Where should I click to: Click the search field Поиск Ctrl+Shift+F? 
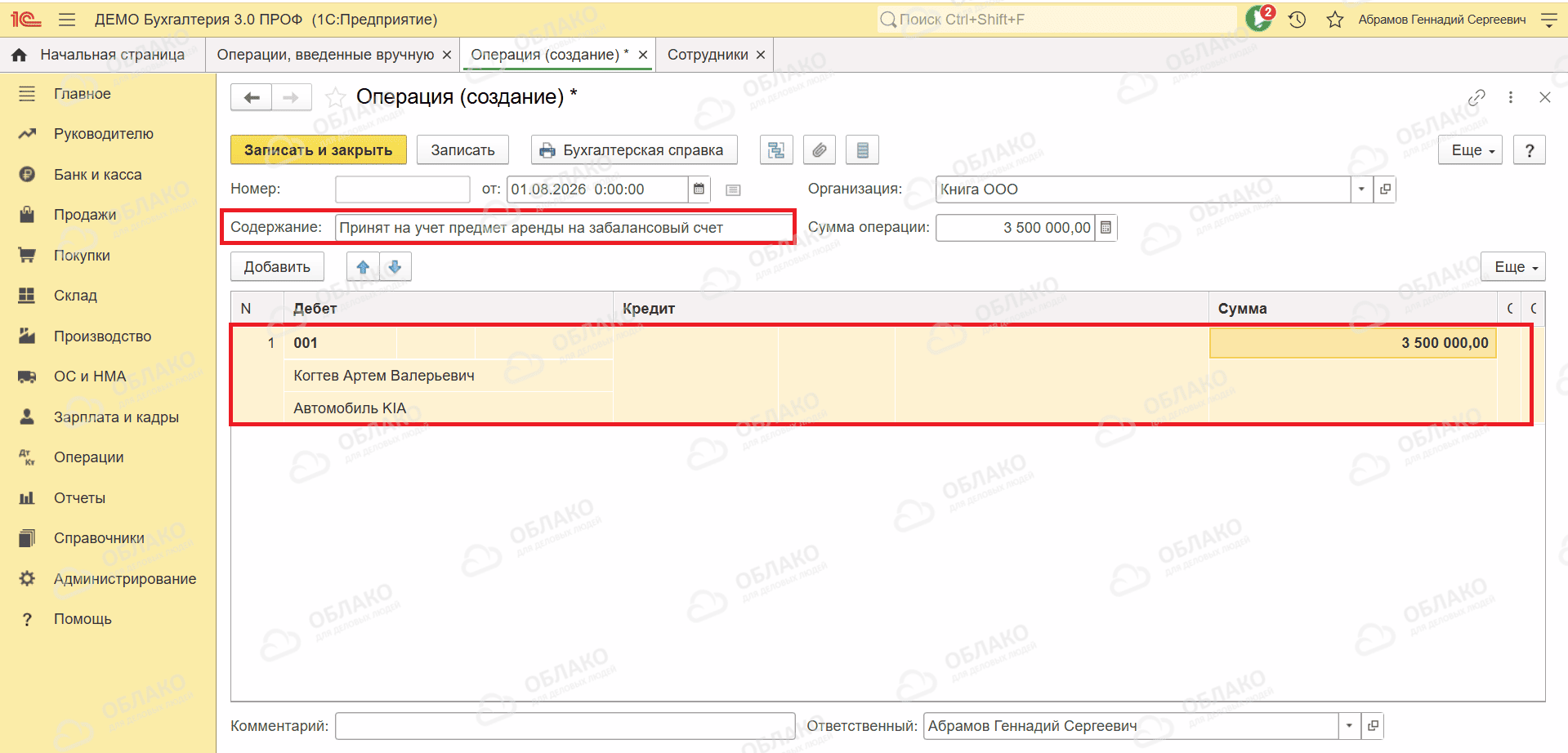tap(1057, 20)
